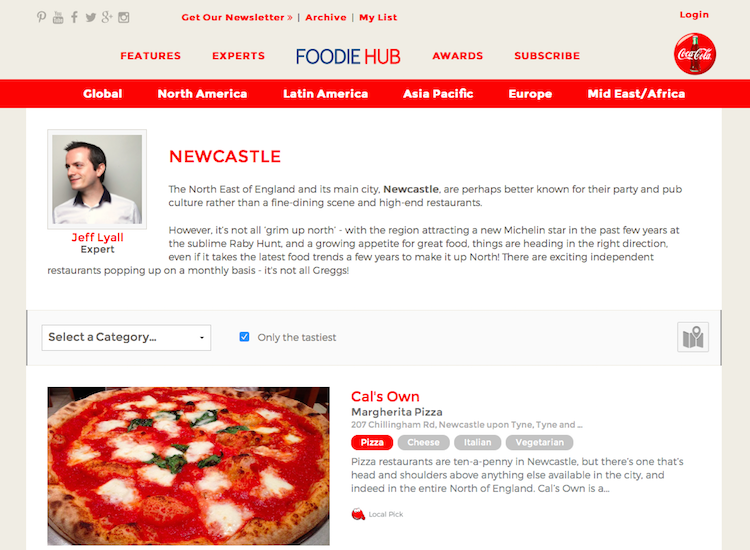Open the Pinterest social icon

tap(42, 17)
